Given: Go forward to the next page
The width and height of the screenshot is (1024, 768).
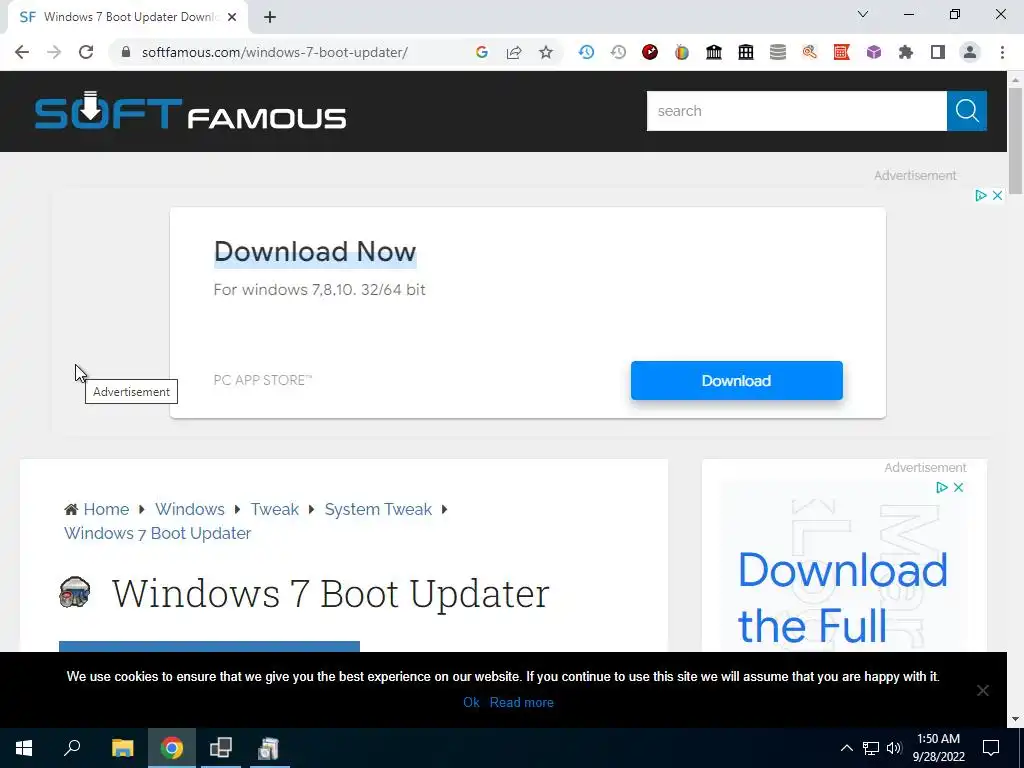Looking at the screenshot, I should click(x=54, y=52).
